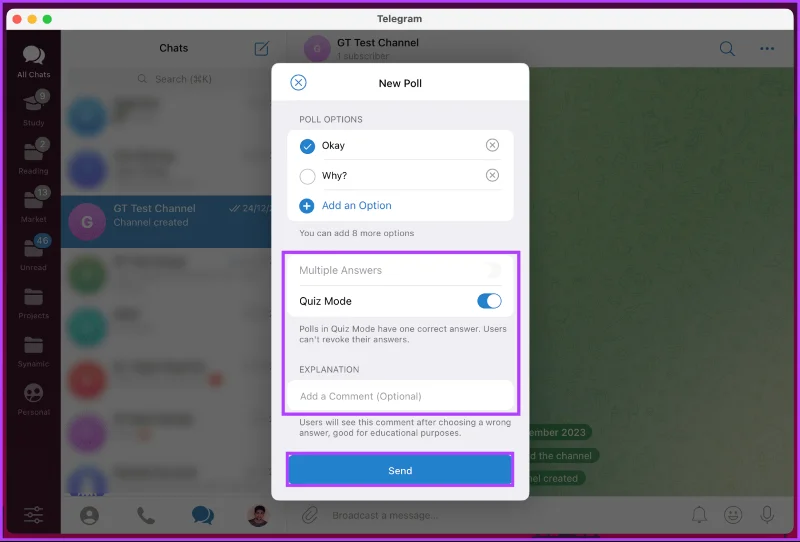
Task: Toggle silent broadcast bell icon
Action: click(x=699, y=515)
